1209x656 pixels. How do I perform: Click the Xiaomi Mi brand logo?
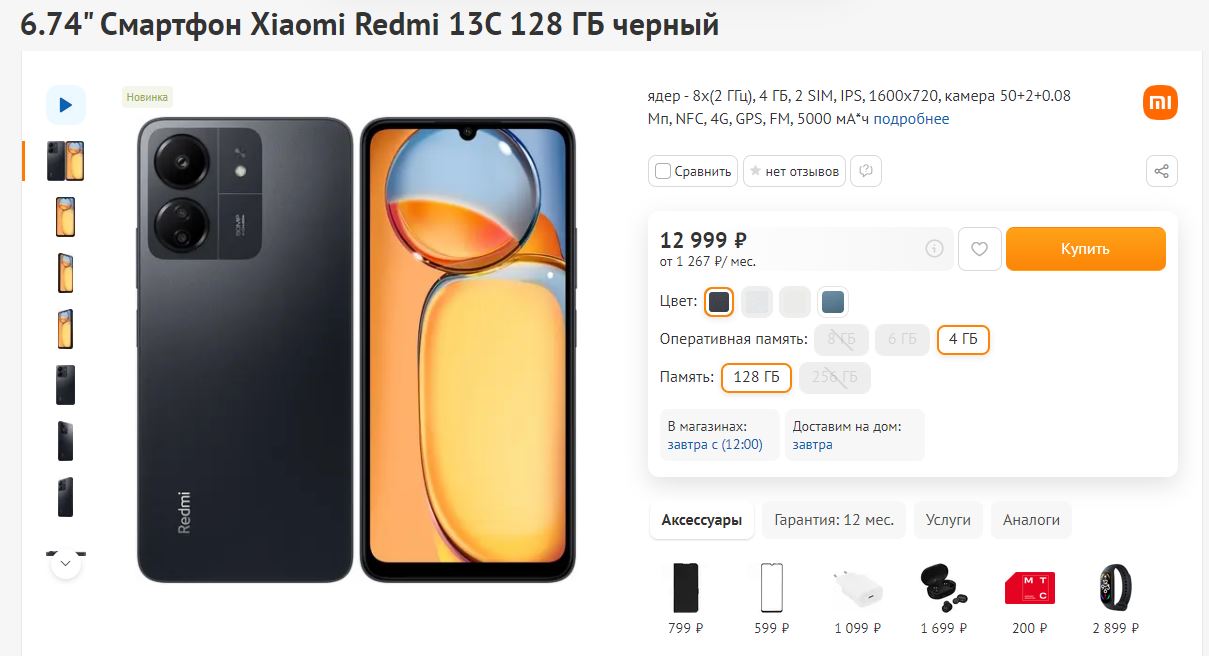1160,101
